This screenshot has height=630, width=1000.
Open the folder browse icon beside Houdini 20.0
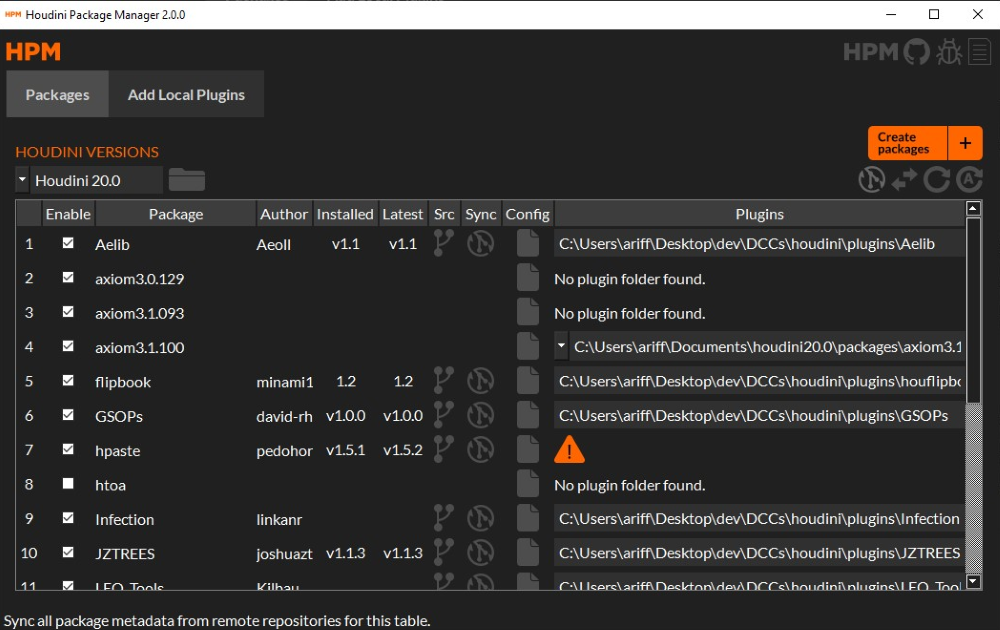[188, 179]
